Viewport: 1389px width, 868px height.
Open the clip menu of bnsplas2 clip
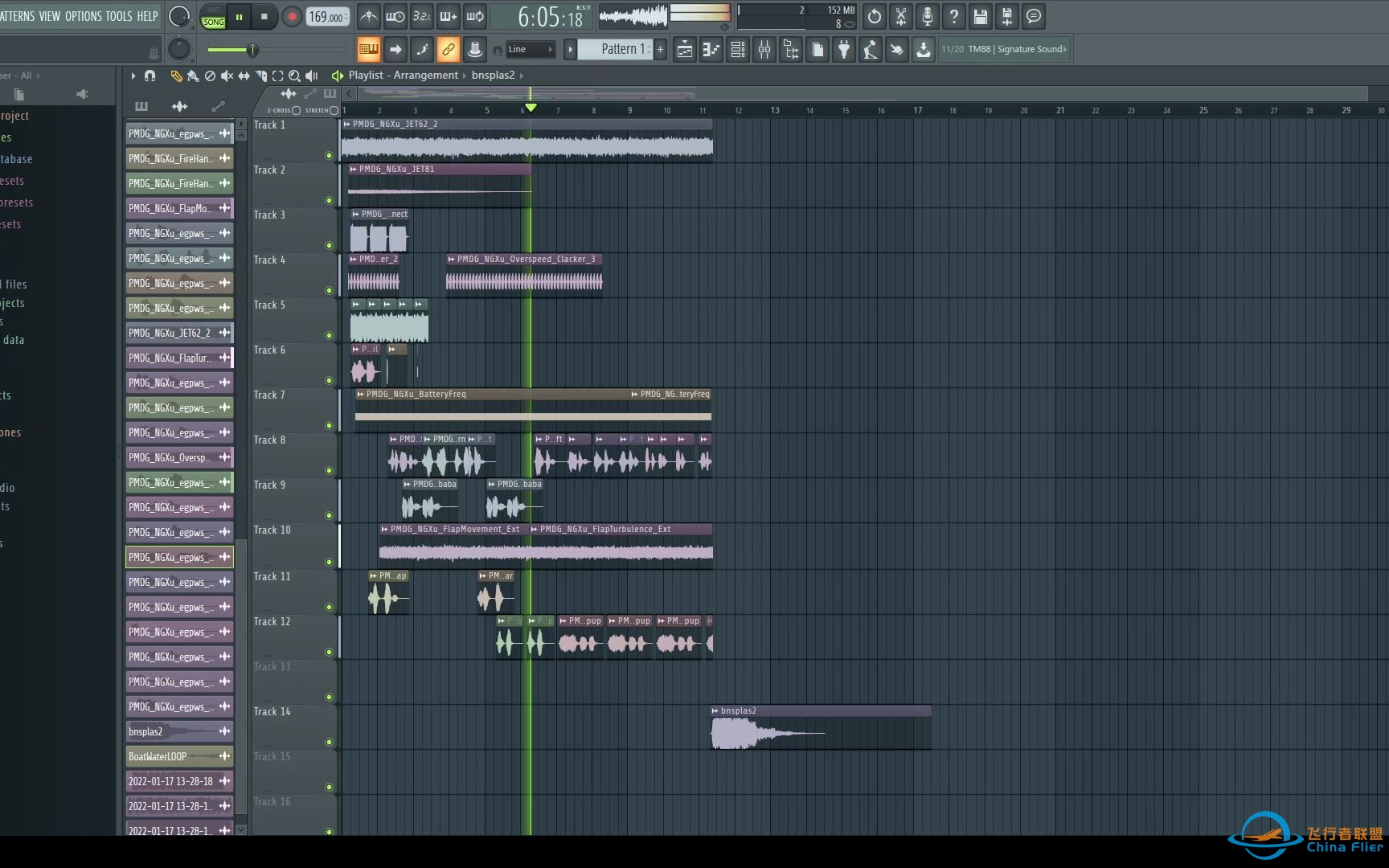click(x=715, y=711)
